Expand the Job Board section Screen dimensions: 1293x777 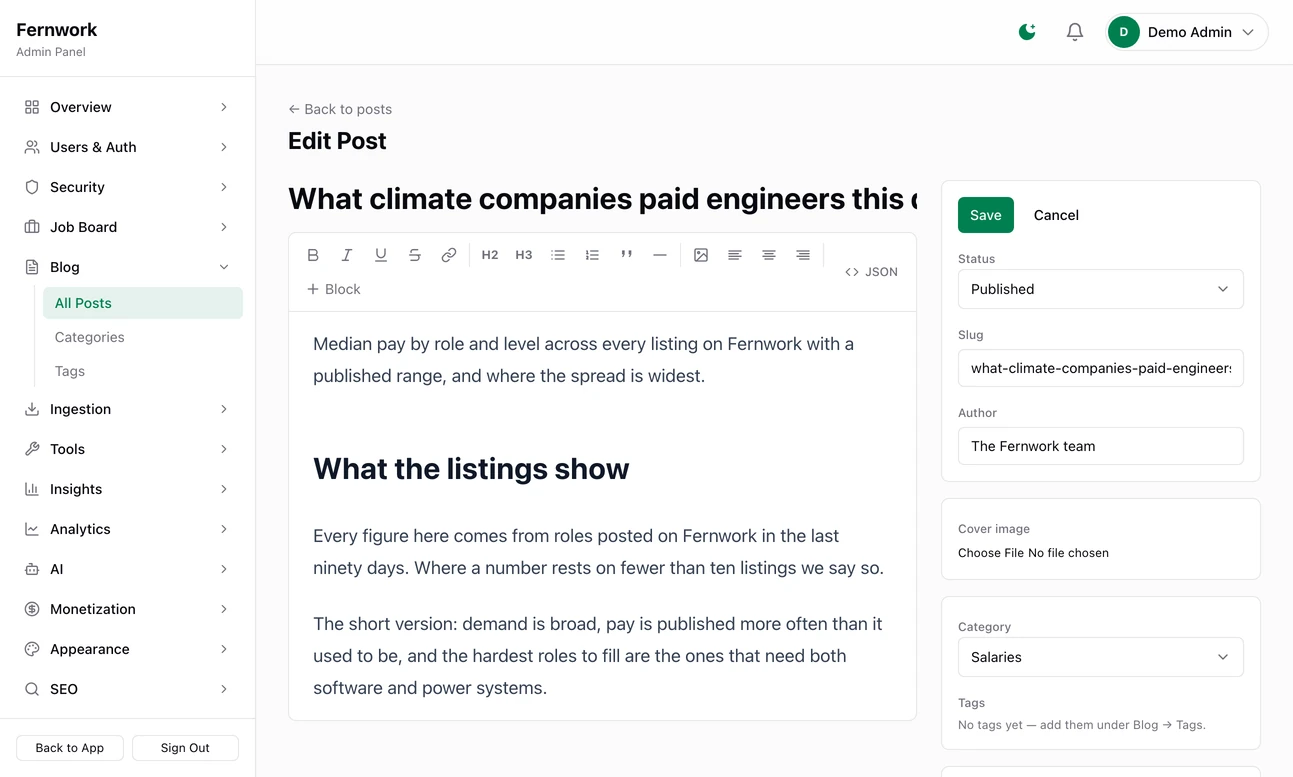(128, 227)
